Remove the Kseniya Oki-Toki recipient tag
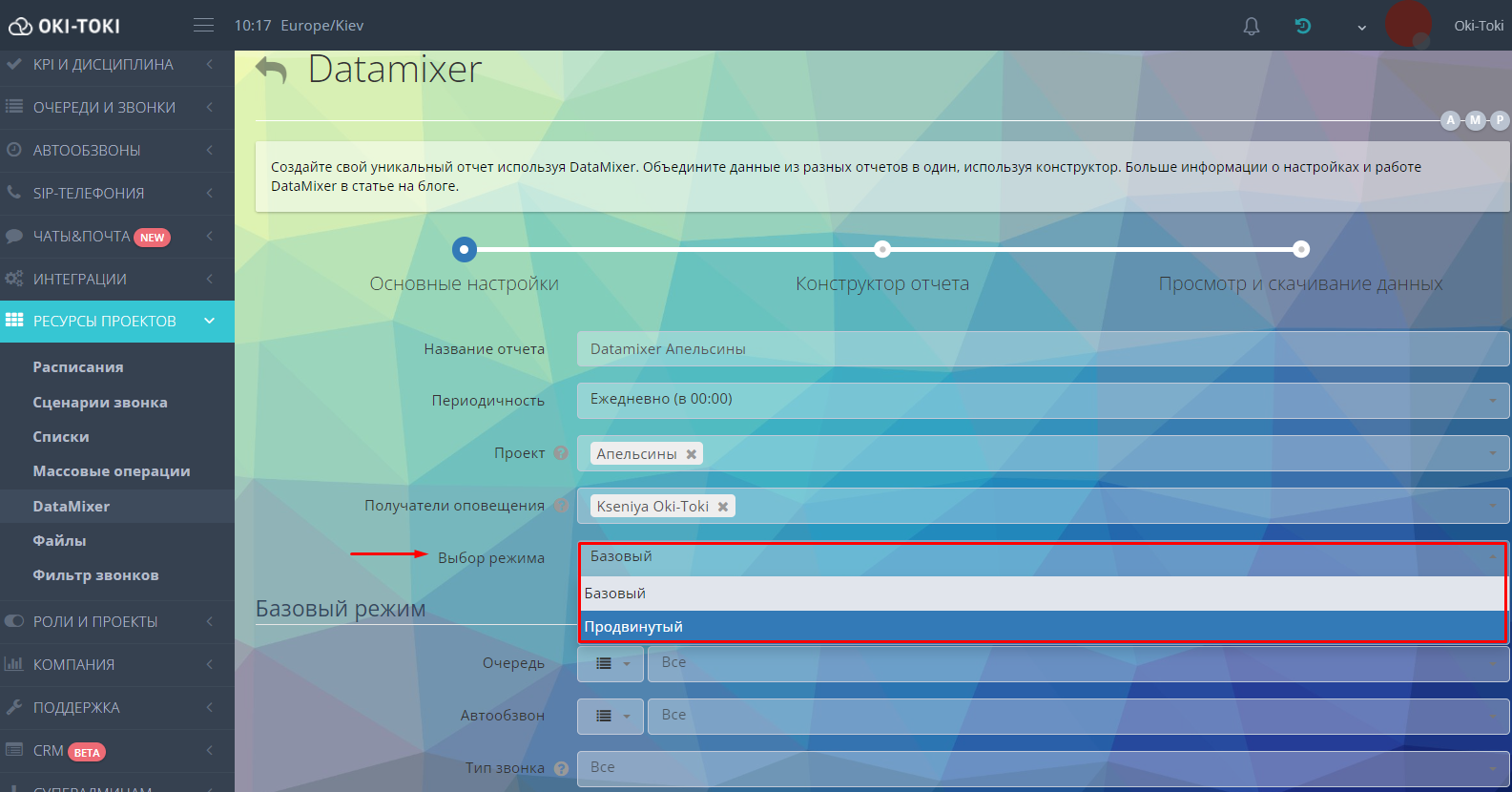Screen dimensions: 1512x792 [x=723, y=507]
